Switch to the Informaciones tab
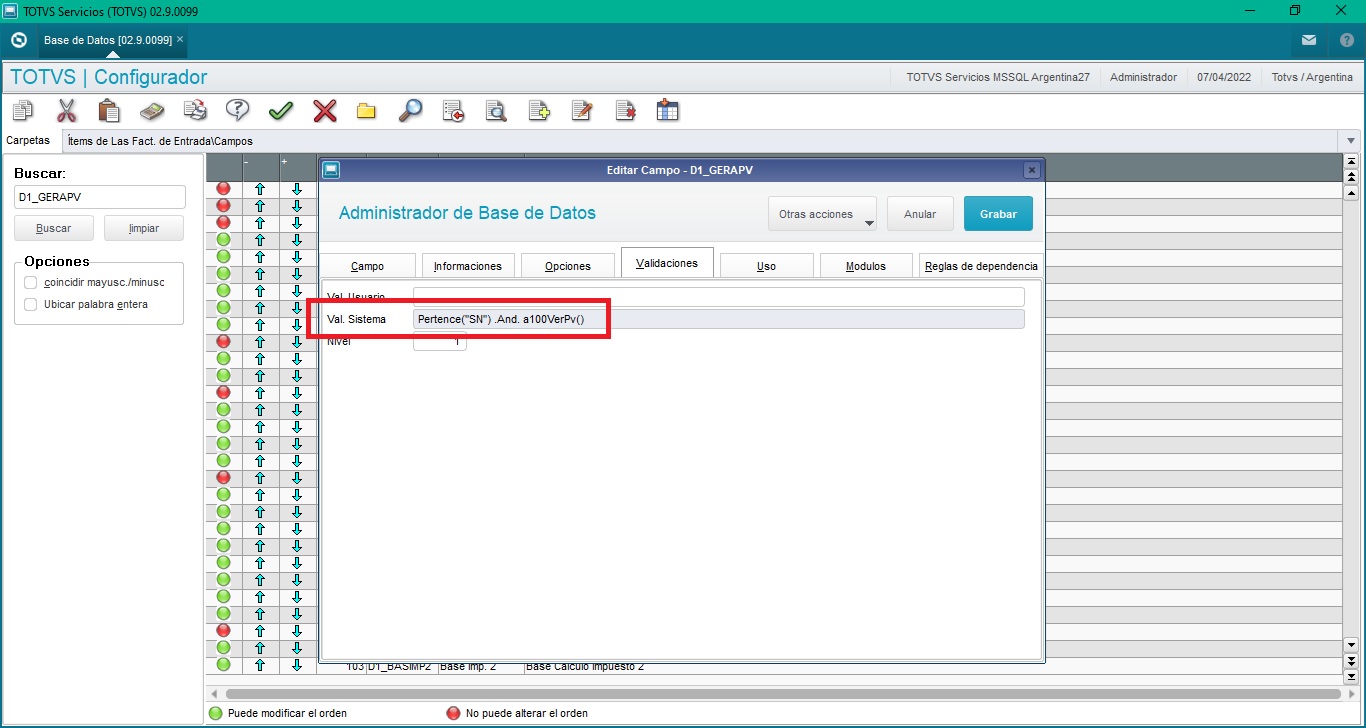1366x728 pixels. click(x=468, y=265)
